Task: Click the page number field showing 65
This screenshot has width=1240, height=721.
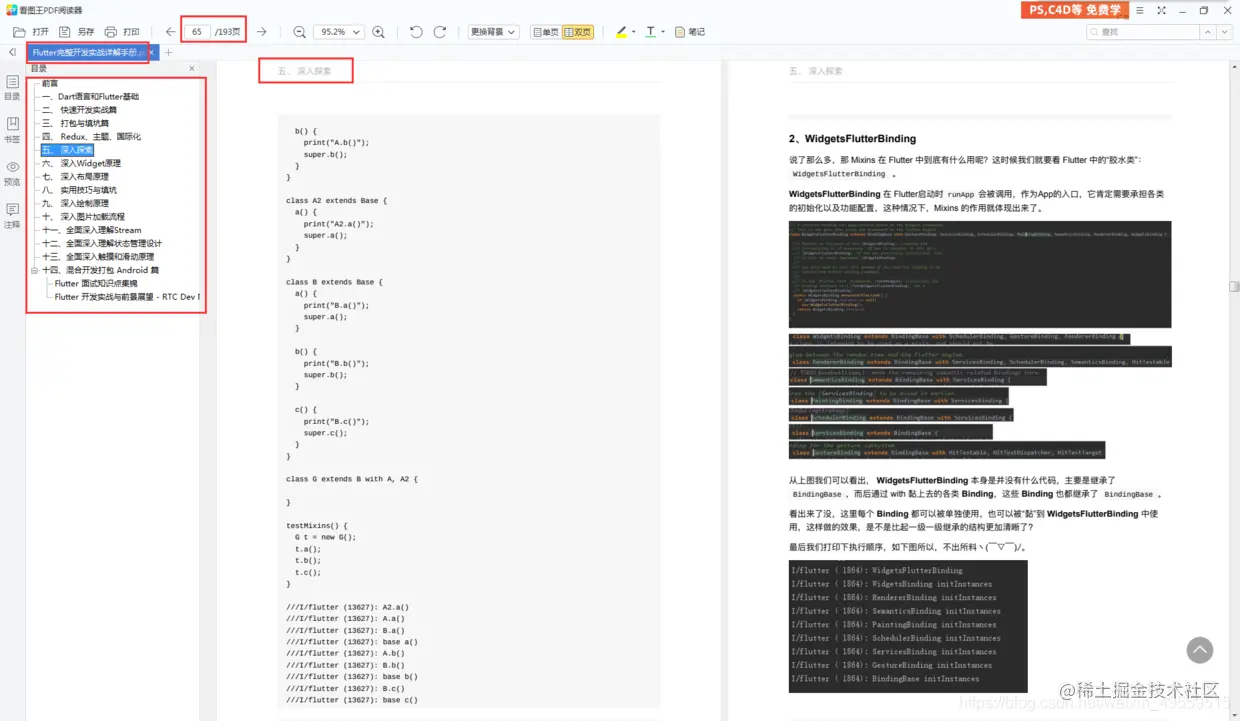Action: (x=197, y=32)
